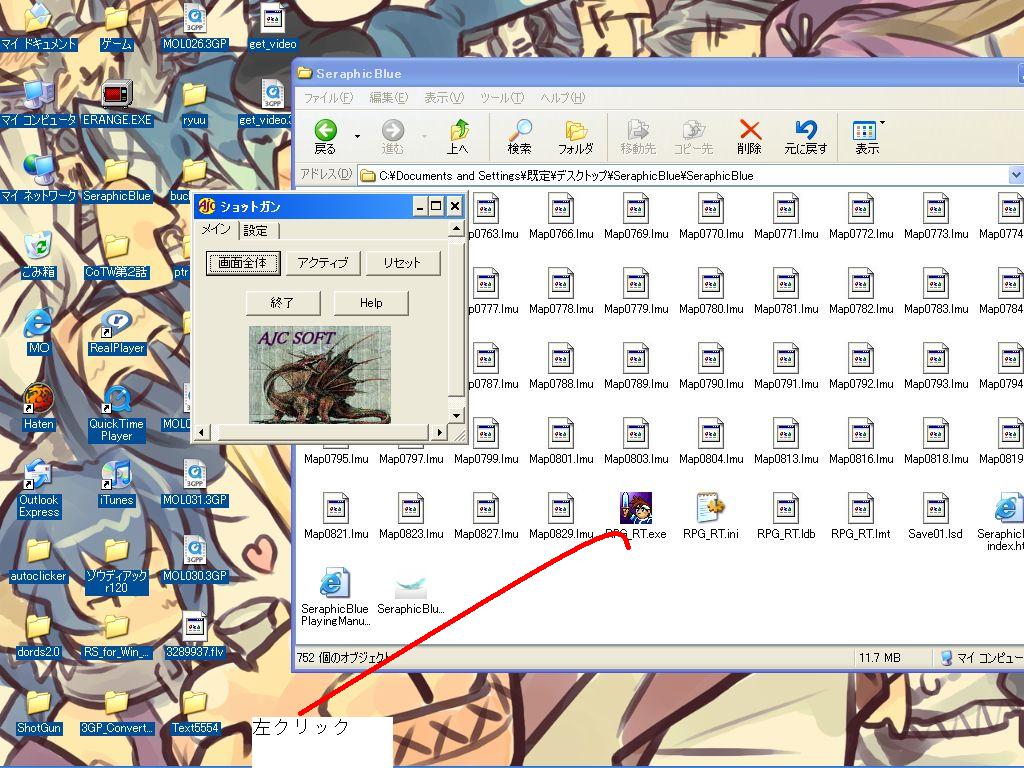Click the アクティブ capture button
This screenshot has width=1024, height=768.
(x=323, y=263)
